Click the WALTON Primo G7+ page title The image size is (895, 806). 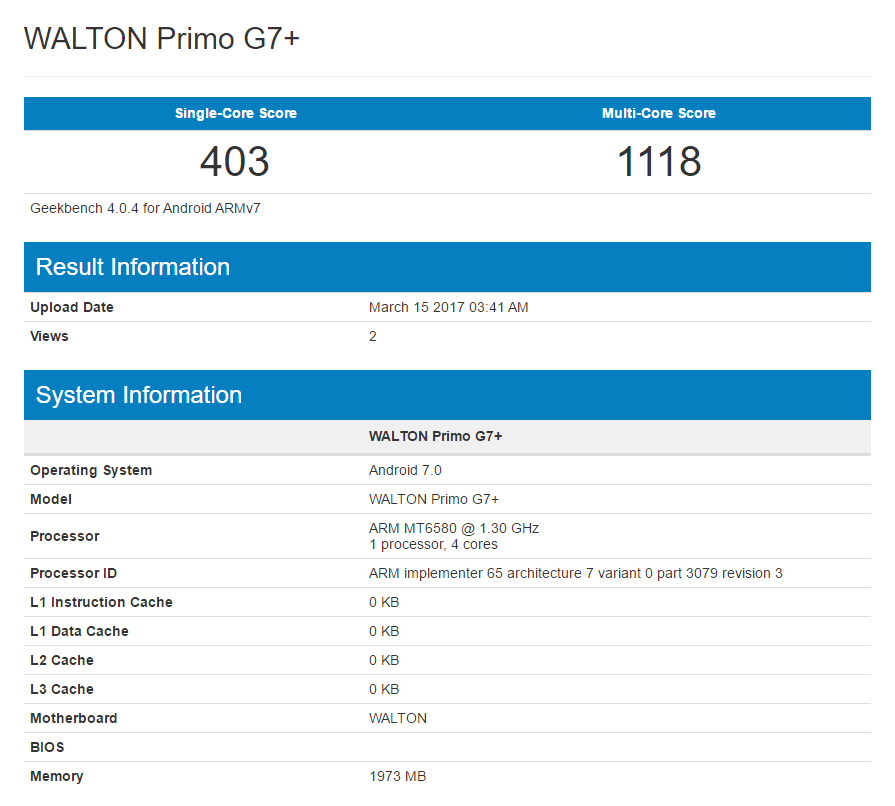click(162, 39)
